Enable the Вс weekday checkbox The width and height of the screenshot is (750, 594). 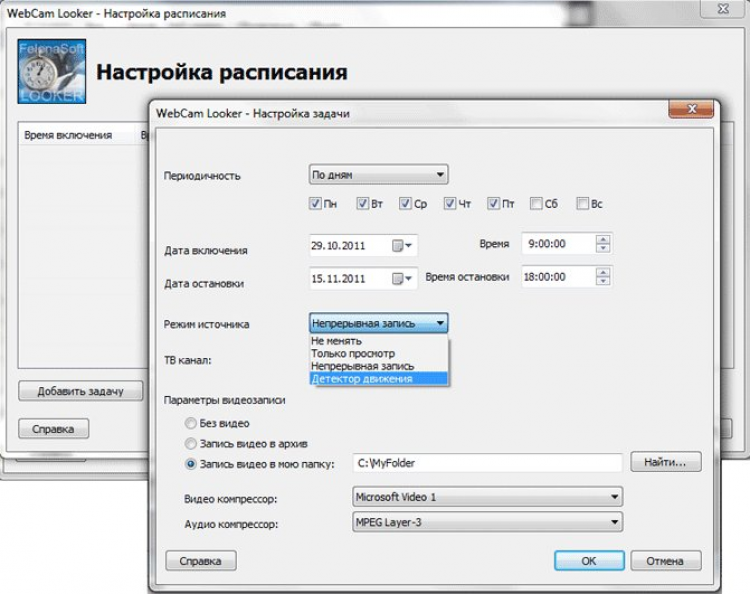(x=582, y=204)
